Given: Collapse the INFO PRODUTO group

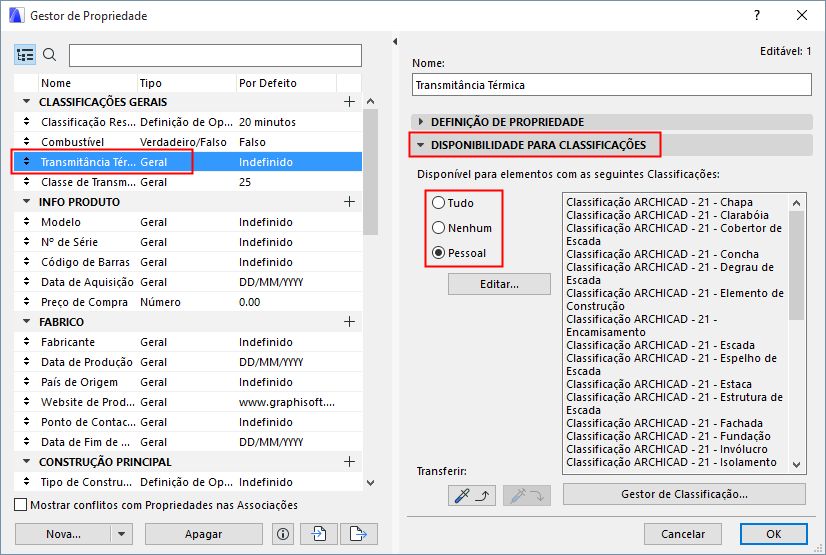Looking at the screenshot, I should (26, 201).
